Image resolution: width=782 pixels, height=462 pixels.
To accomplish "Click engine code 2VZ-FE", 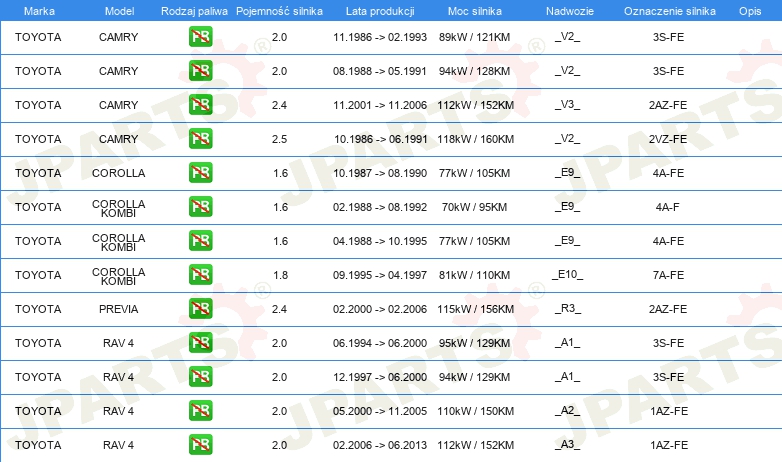I will pos(668,139).
